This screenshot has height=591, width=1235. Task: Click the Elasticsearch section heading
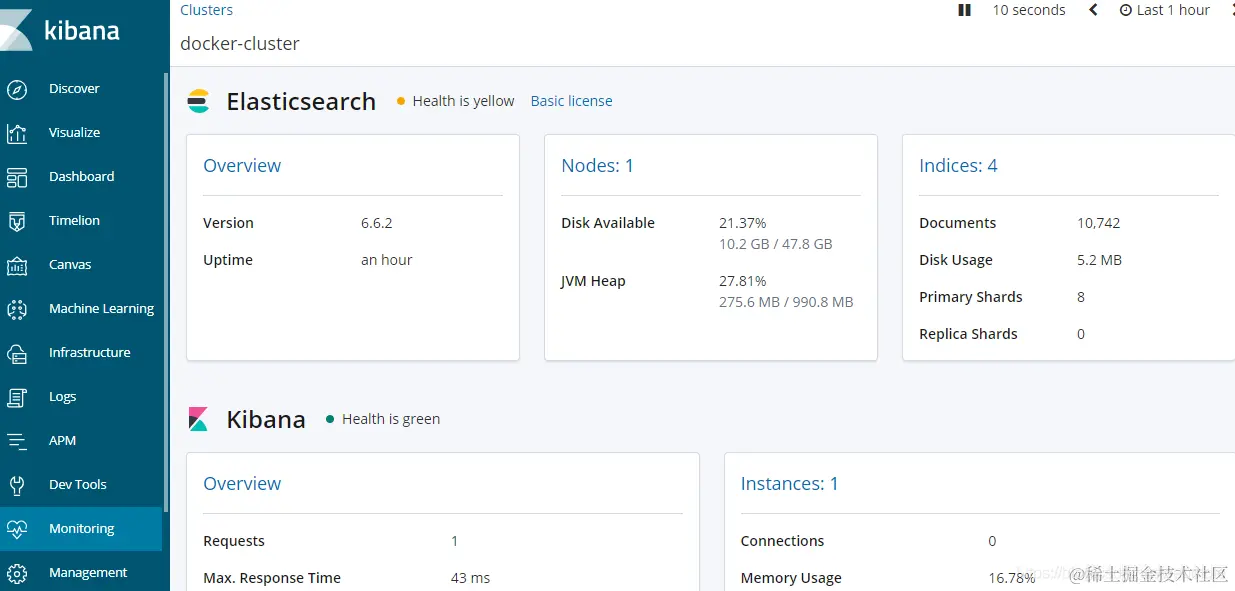coord(301,101)
